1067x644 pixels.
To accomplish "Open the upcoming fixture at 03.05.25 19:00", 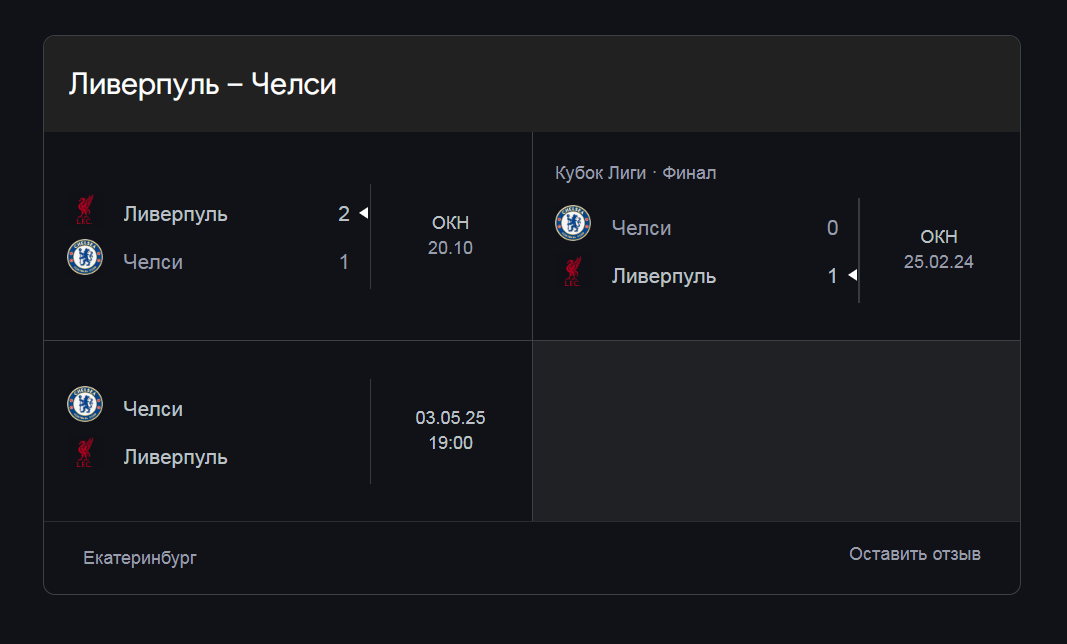I will 450,430.
